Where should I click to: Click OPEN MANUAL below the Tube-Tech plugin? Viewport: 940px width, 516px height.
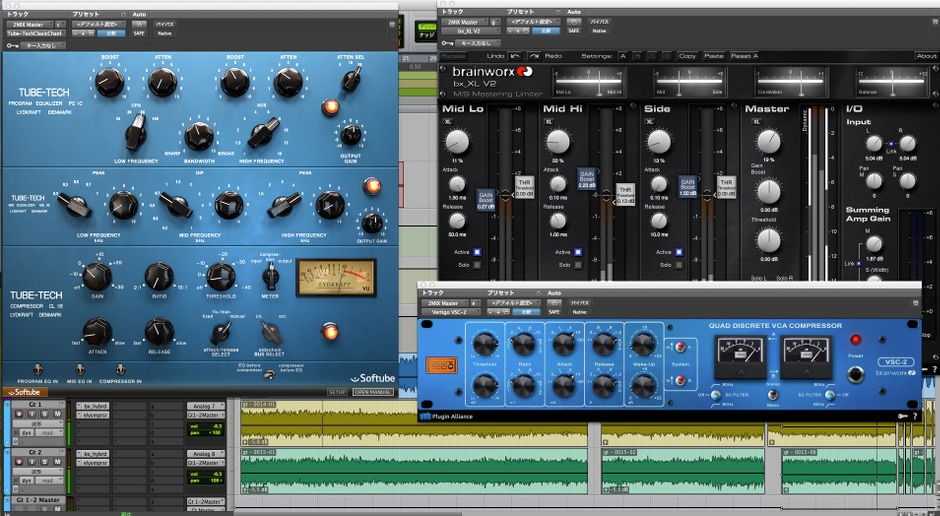(373, 392)
